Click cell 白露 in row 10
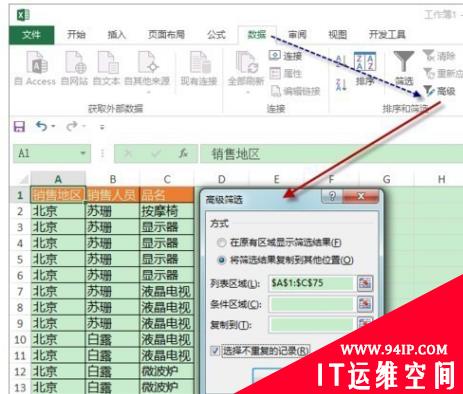 (113, 339)
